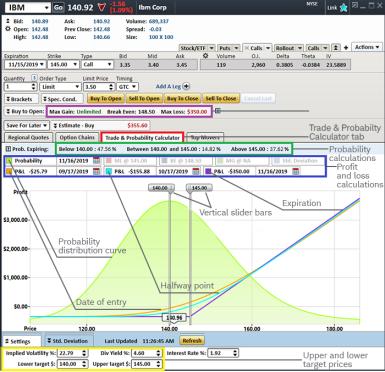The image size is (385, 372).
Task: Open the Actions menu
Action: coord(367,47)
